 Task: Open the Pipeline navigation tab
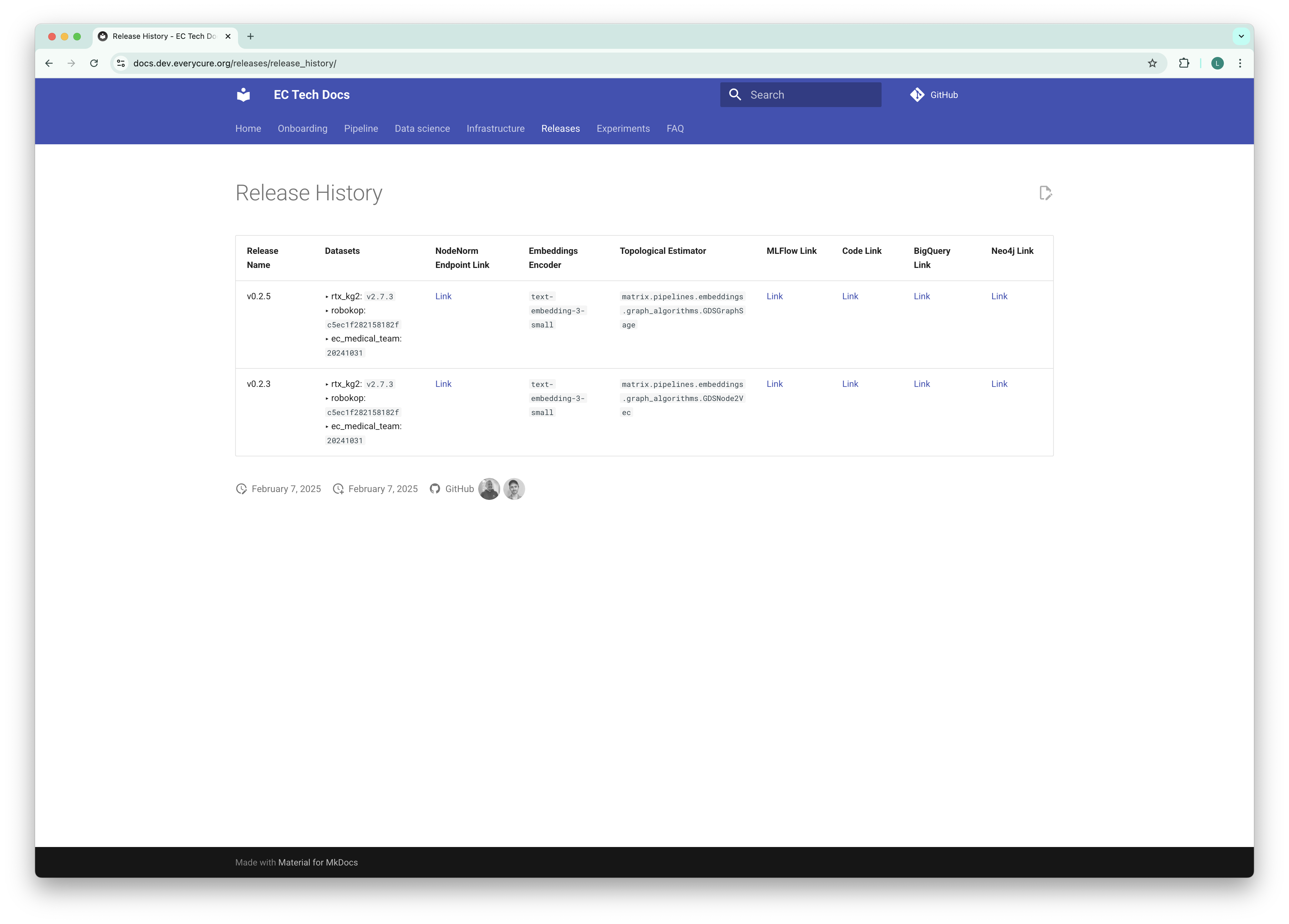361,129
